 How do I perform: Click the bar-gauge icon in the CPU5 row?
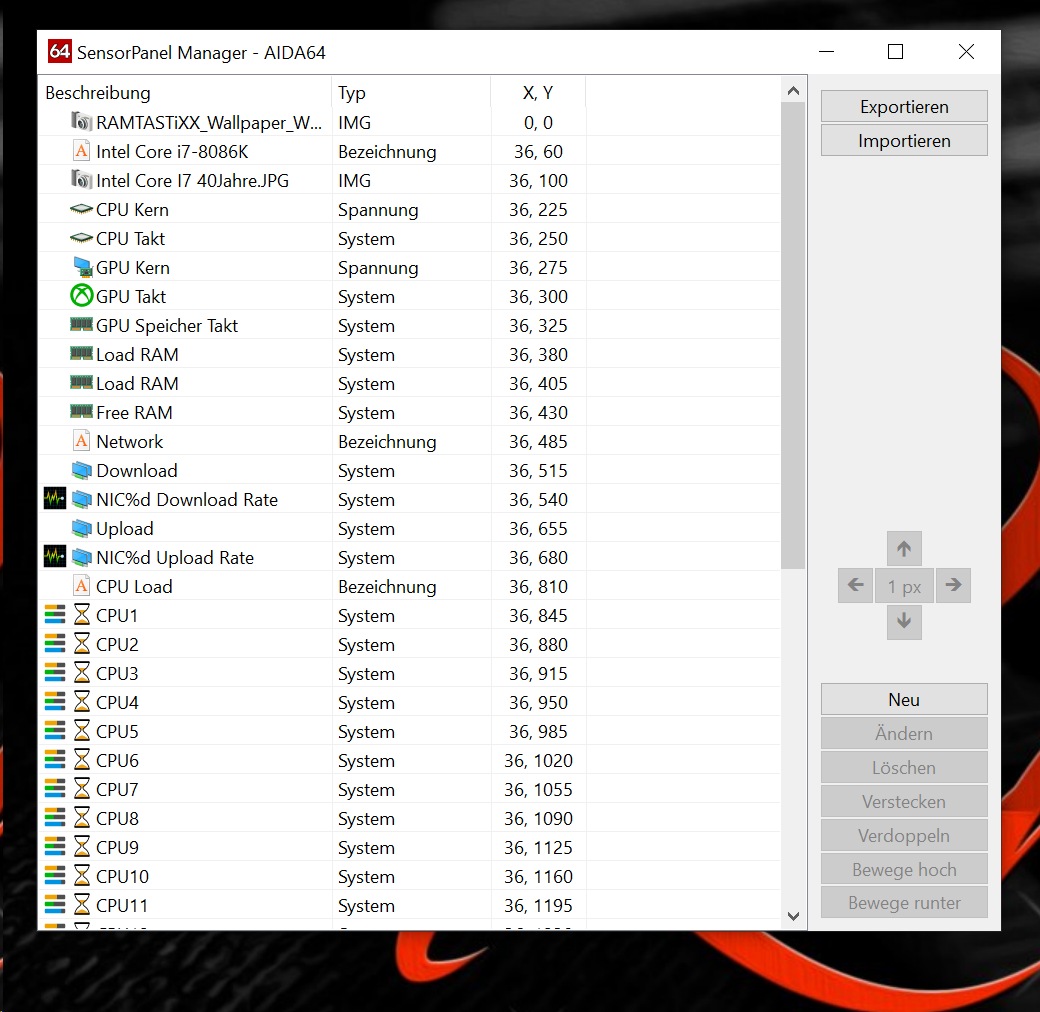(x=55, y=731)
